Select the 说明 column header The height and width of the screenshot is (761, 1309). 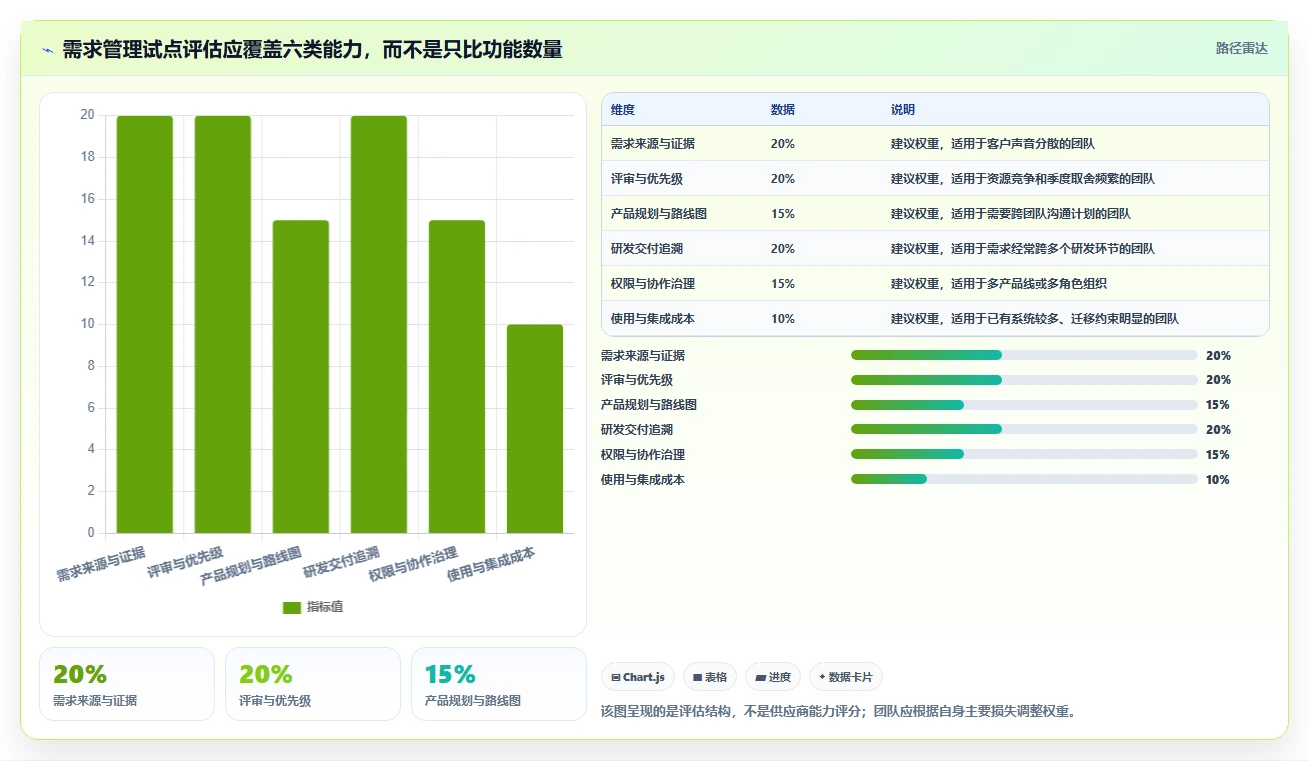pos(903,110)
